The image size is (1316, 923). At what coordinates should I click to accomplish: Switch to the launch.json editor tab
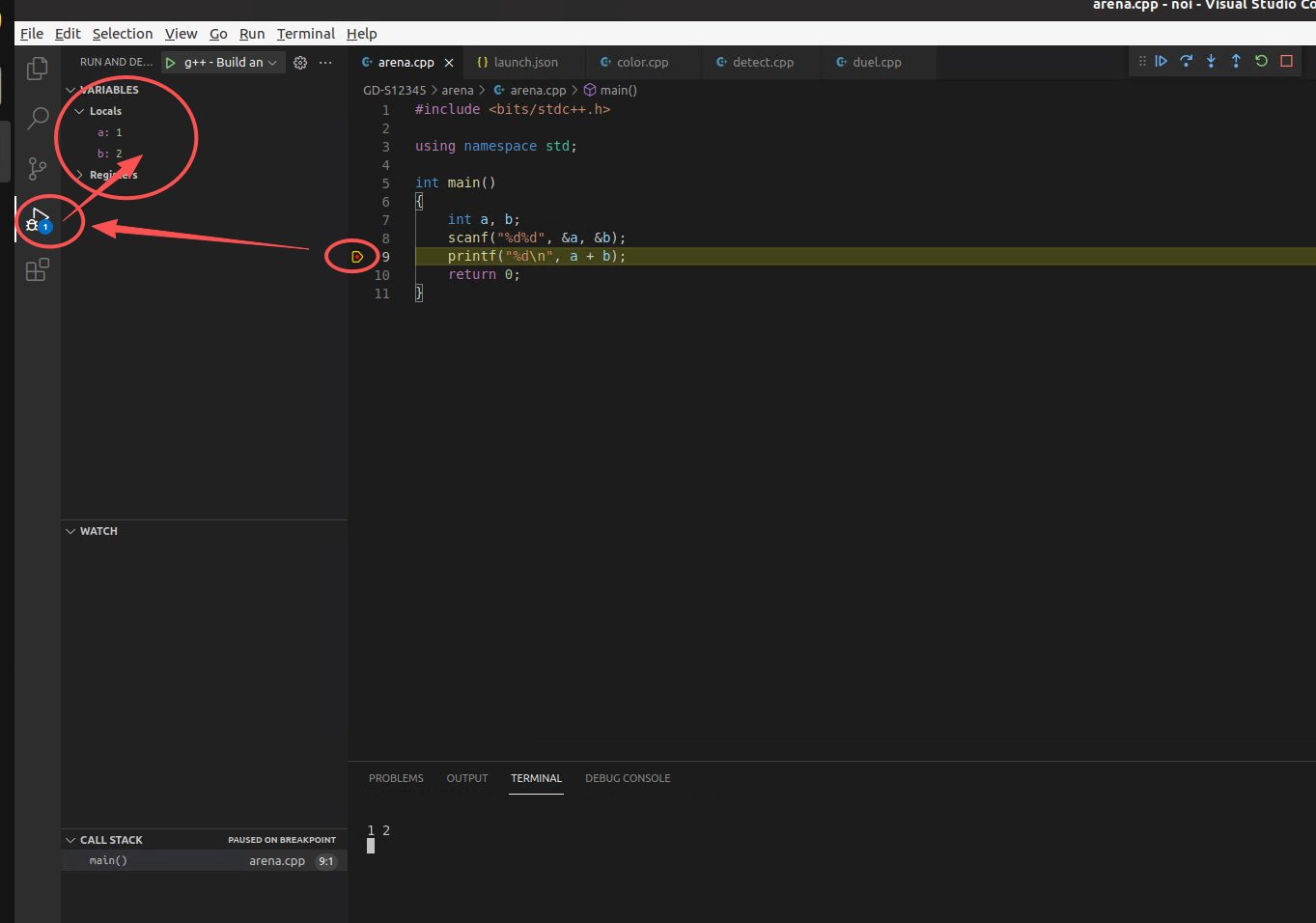[x=524, y=63]
